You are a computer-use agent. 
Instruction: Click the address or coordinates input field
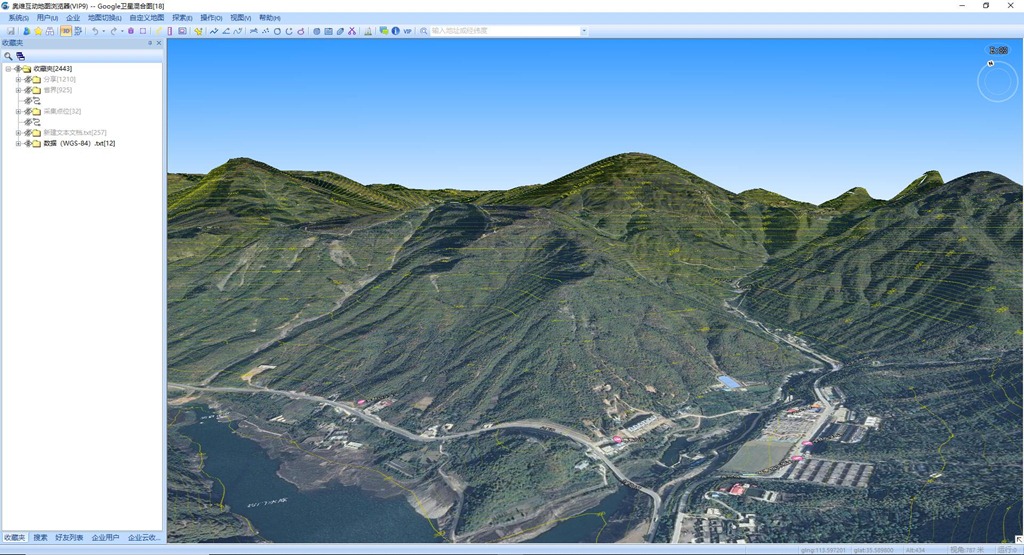[505, 31]
